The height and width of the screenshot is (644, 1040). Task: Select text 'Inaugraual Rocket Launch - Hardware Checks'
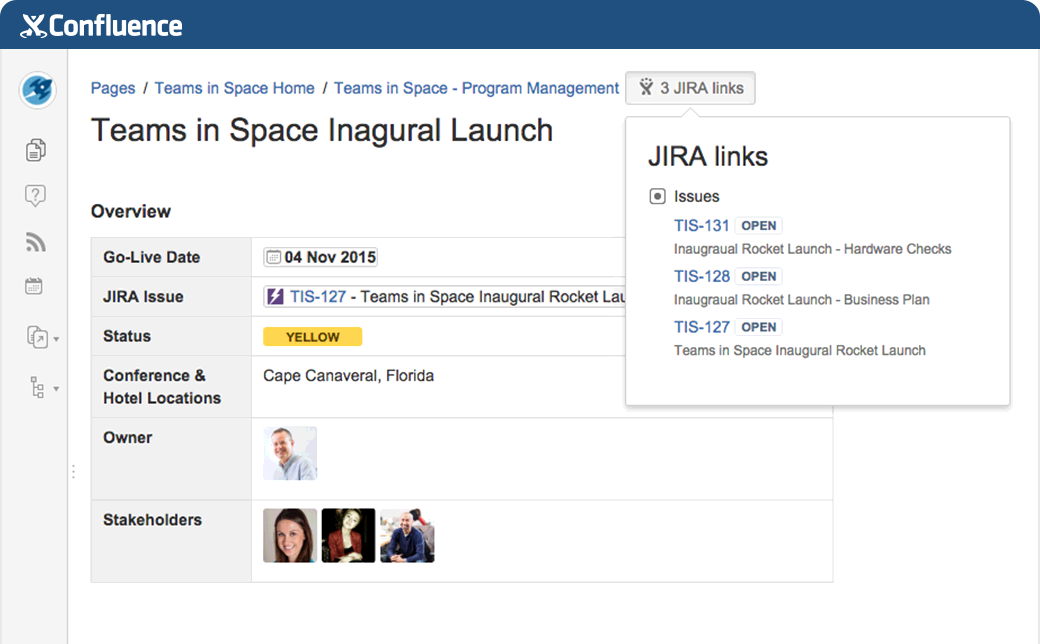812,249
